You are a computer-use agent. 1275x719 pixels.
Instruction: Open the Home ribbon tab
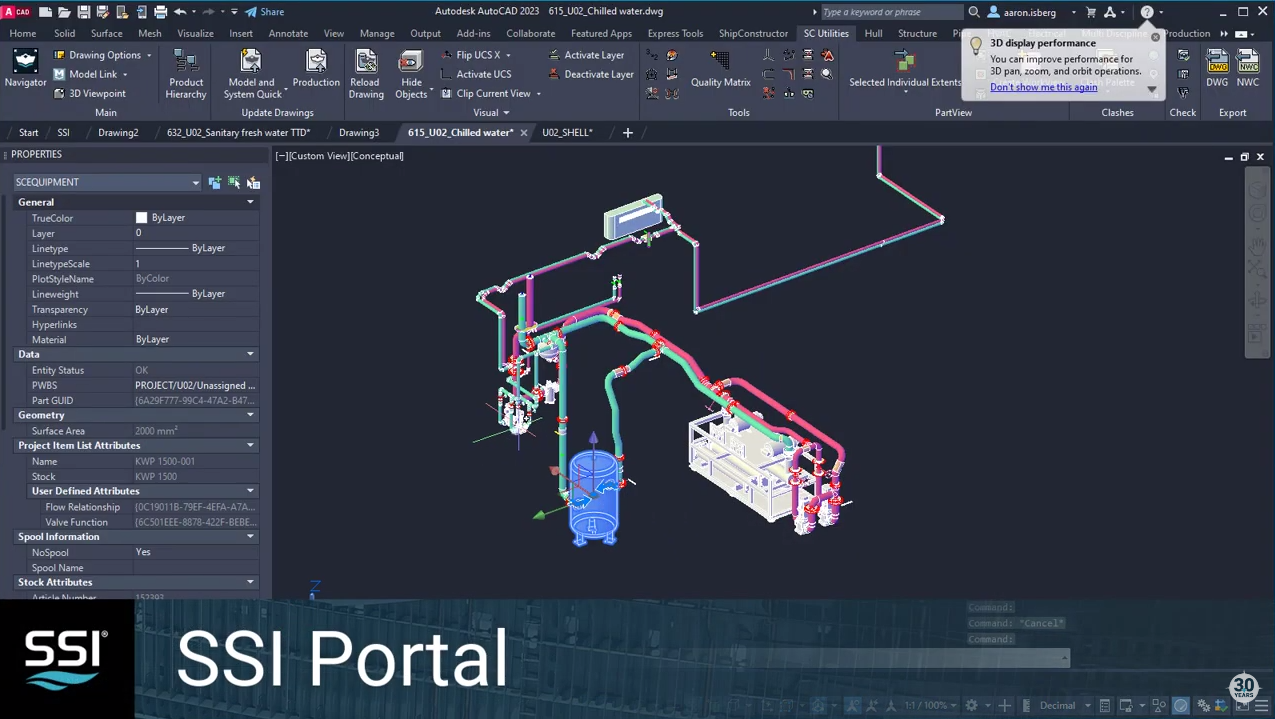coord(22,33)
